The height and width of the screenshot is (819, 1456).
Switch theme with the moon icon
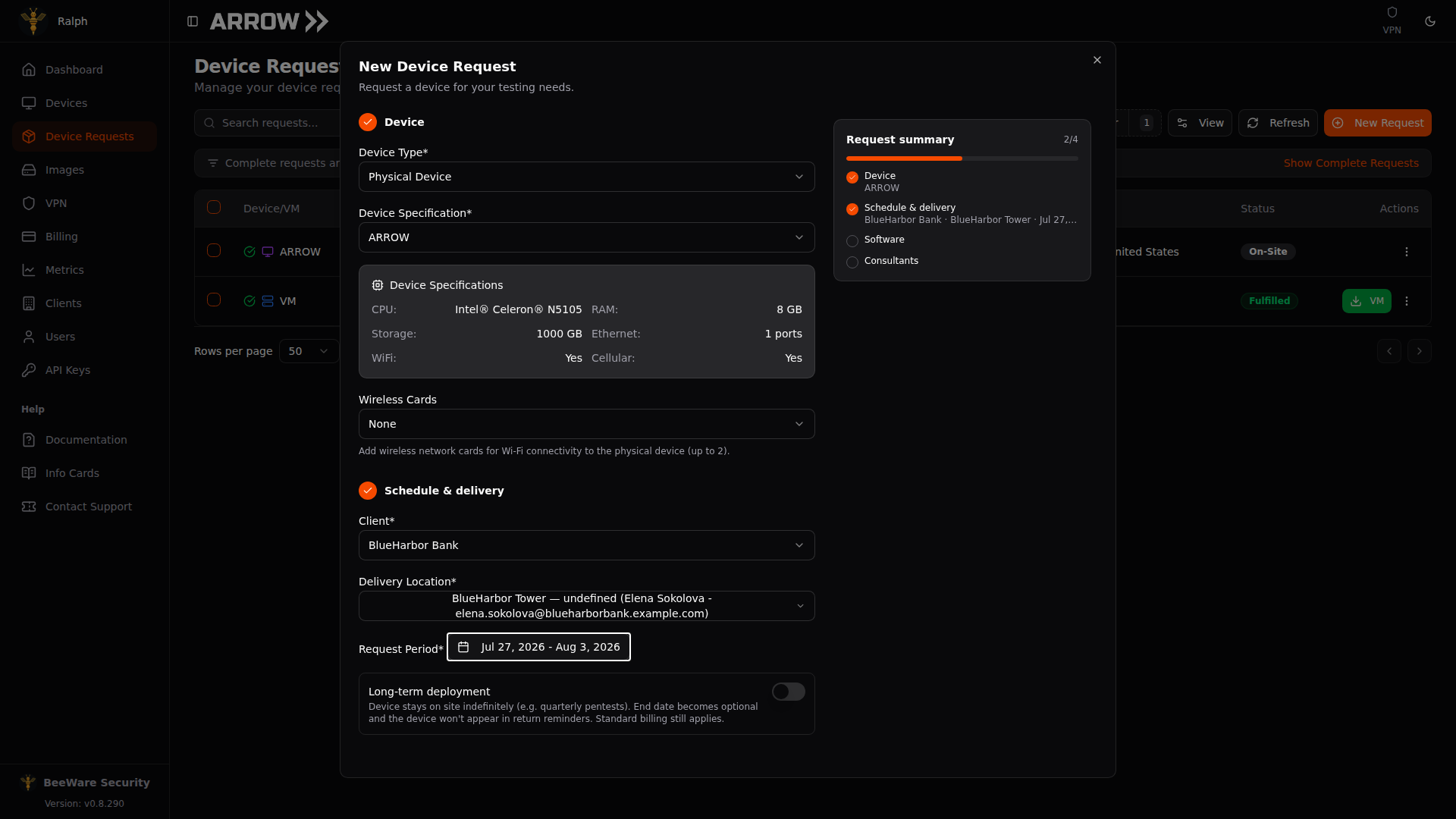(x=1430, y=21)
